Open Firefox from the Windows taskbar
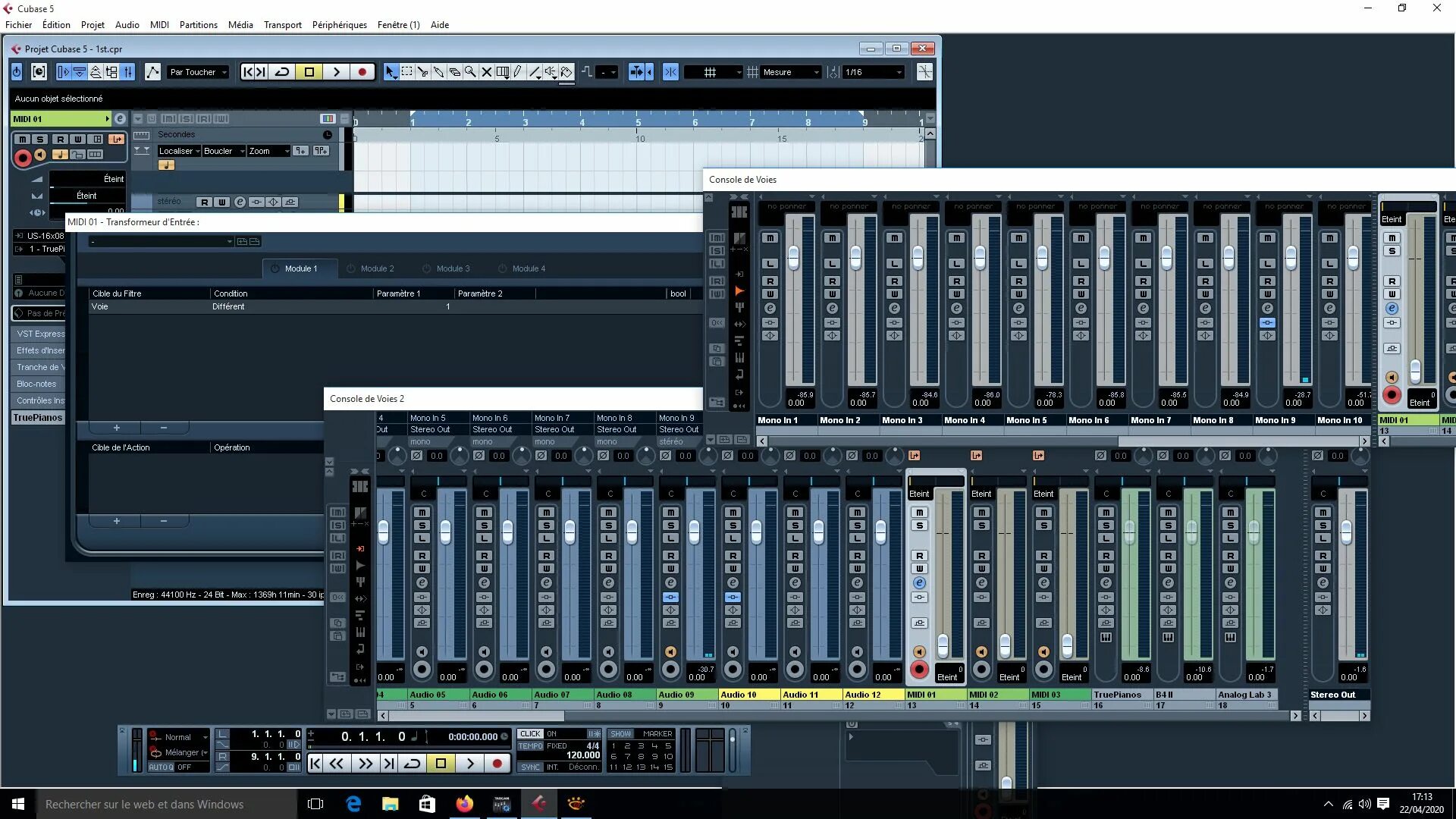This screenshot has width=1456, height=819. (x=464, y=804)
